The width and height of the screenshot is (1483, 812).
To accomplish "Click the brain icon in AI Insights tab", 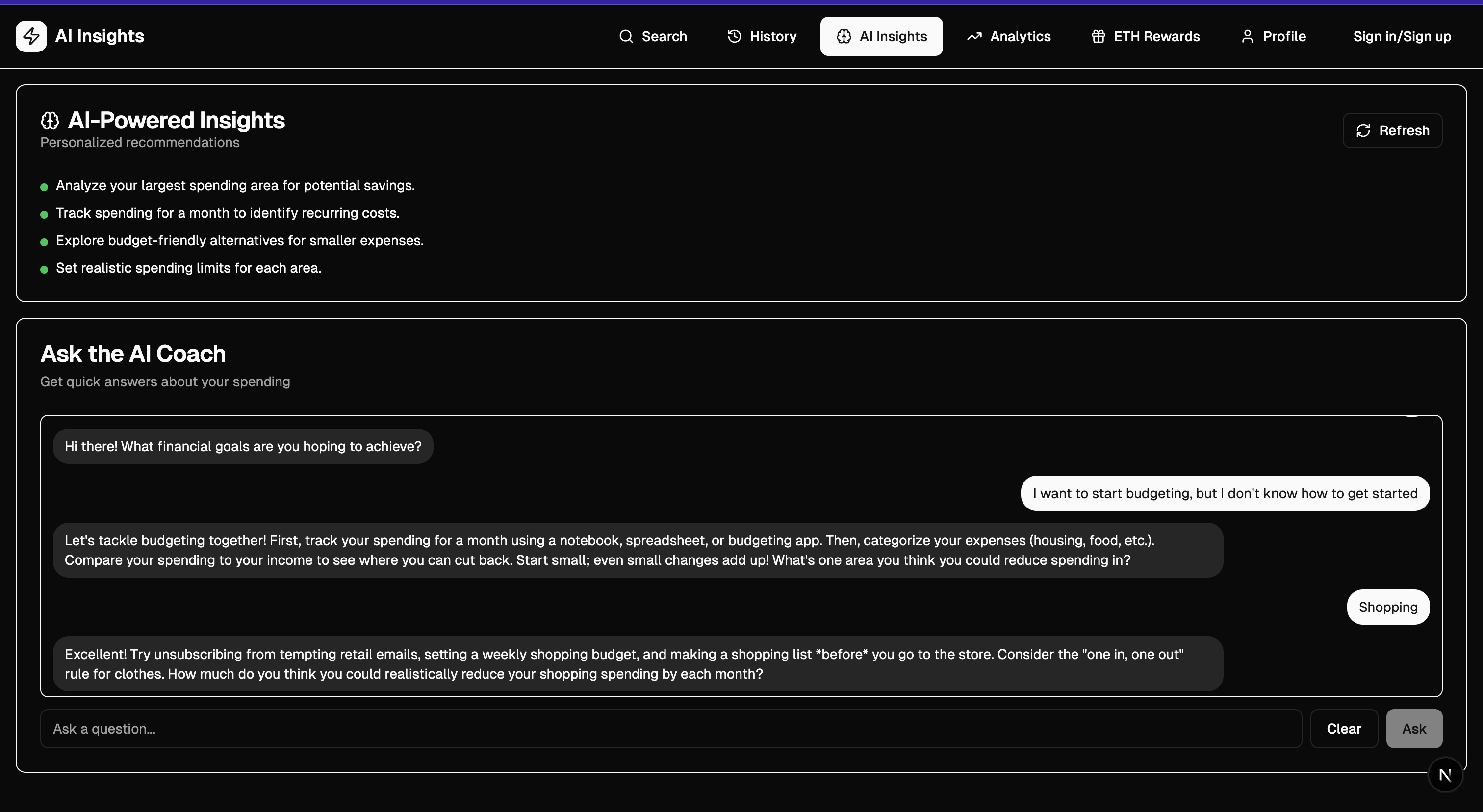I will coord(844,36).
